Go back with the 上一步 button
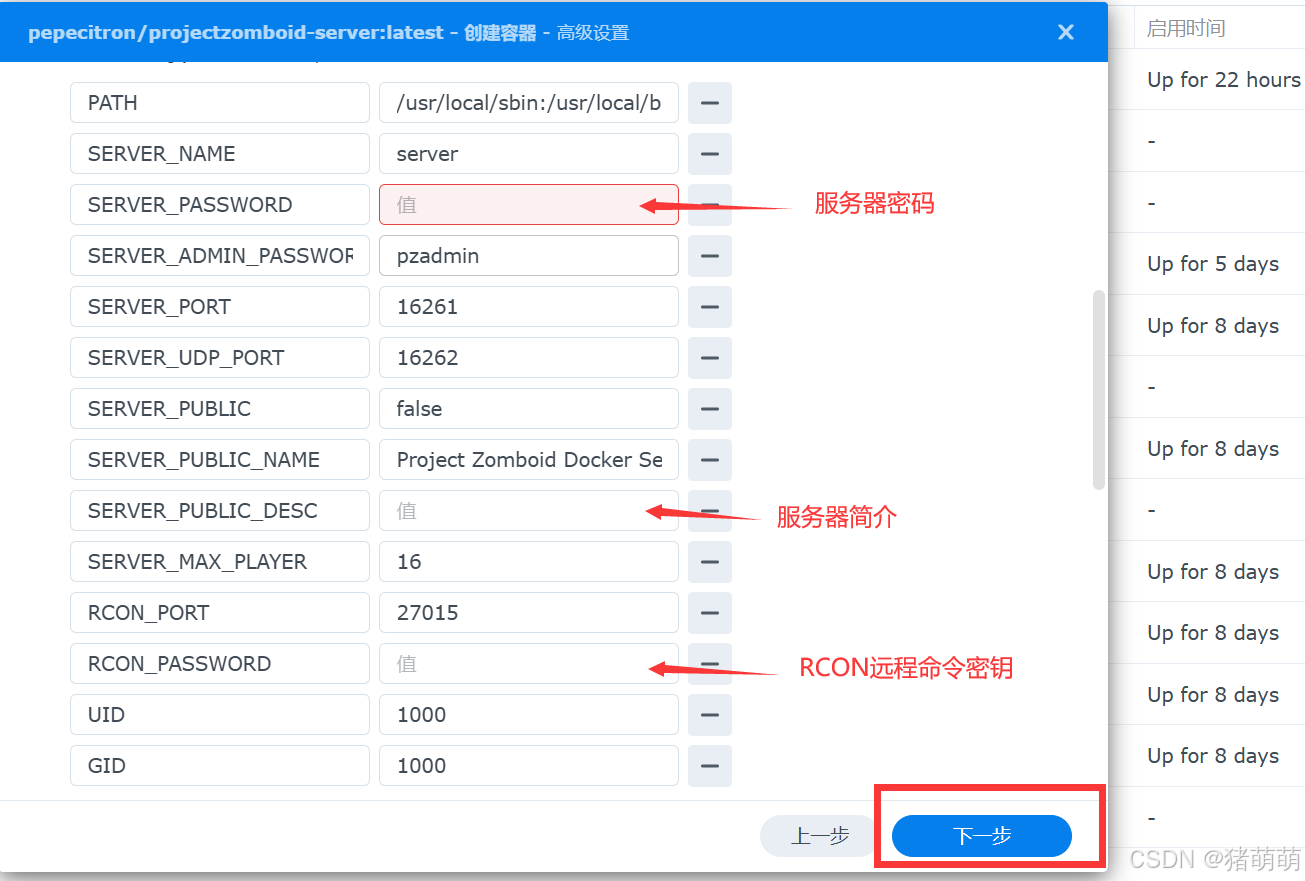This screenshot has width=1305, height=881. 820,836
